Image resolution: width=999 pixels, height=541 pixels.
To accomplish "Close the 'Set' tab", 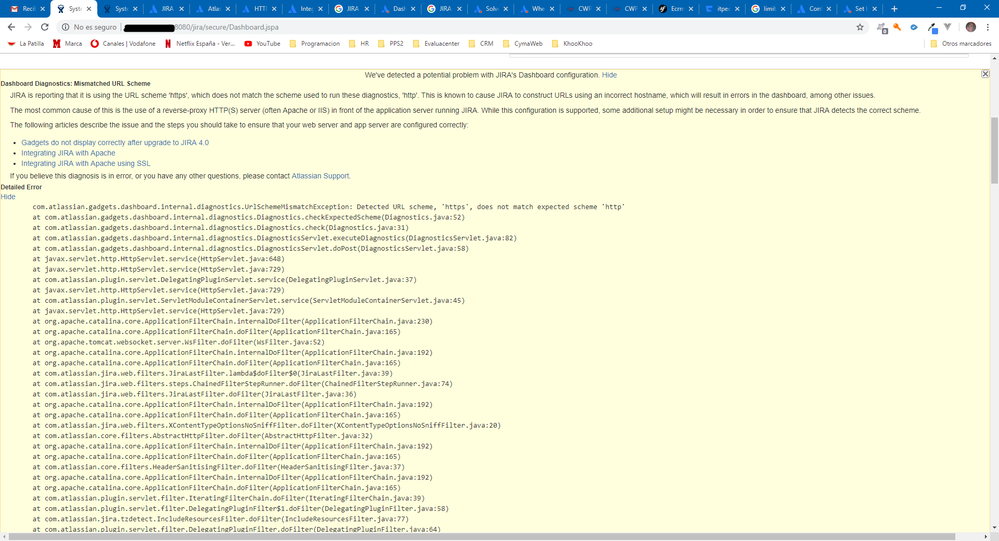I will pyautogui.click(x=875, y=9).
